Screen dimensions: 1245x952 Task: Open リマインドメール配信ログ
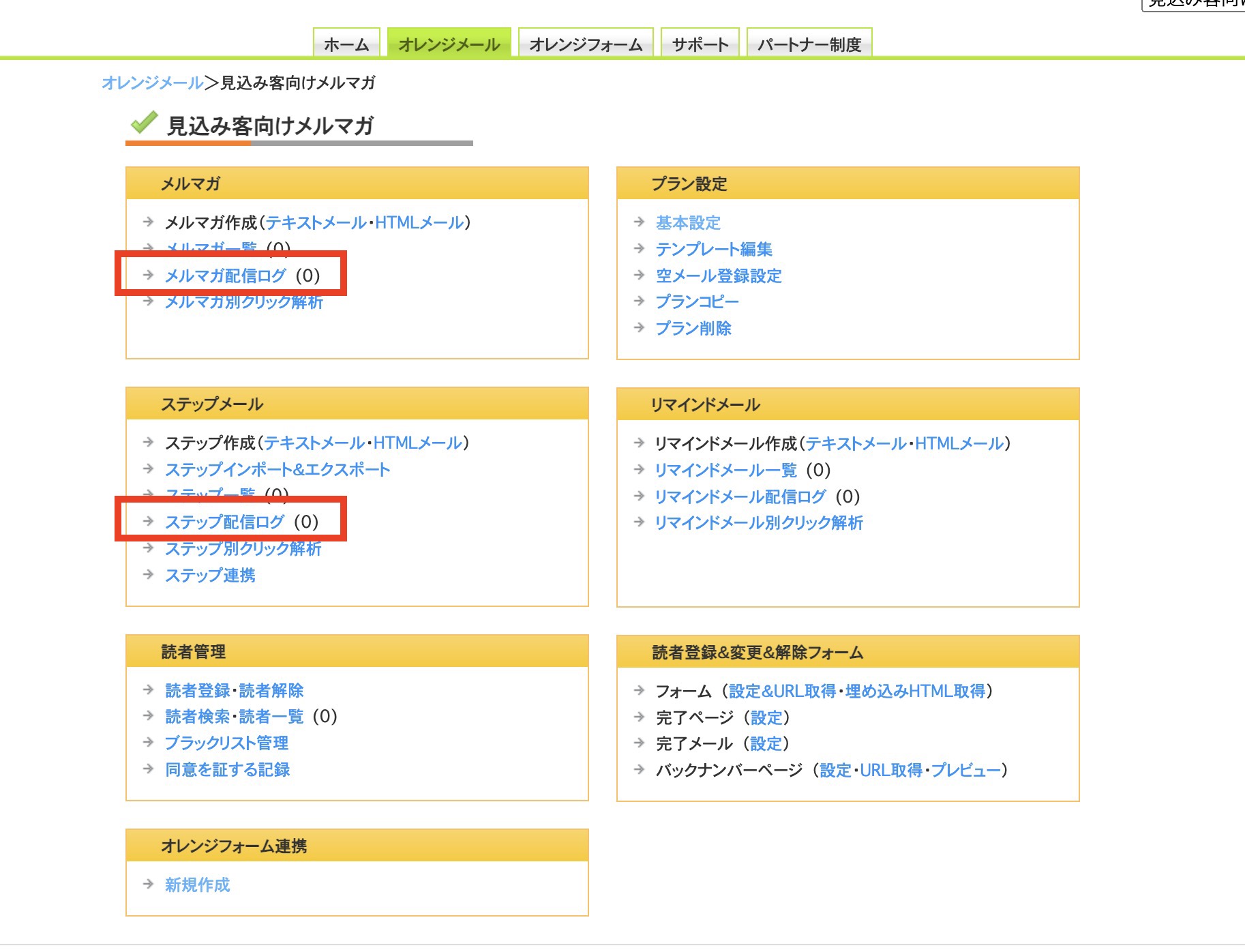pyautogui.click(x=740, y=496)
